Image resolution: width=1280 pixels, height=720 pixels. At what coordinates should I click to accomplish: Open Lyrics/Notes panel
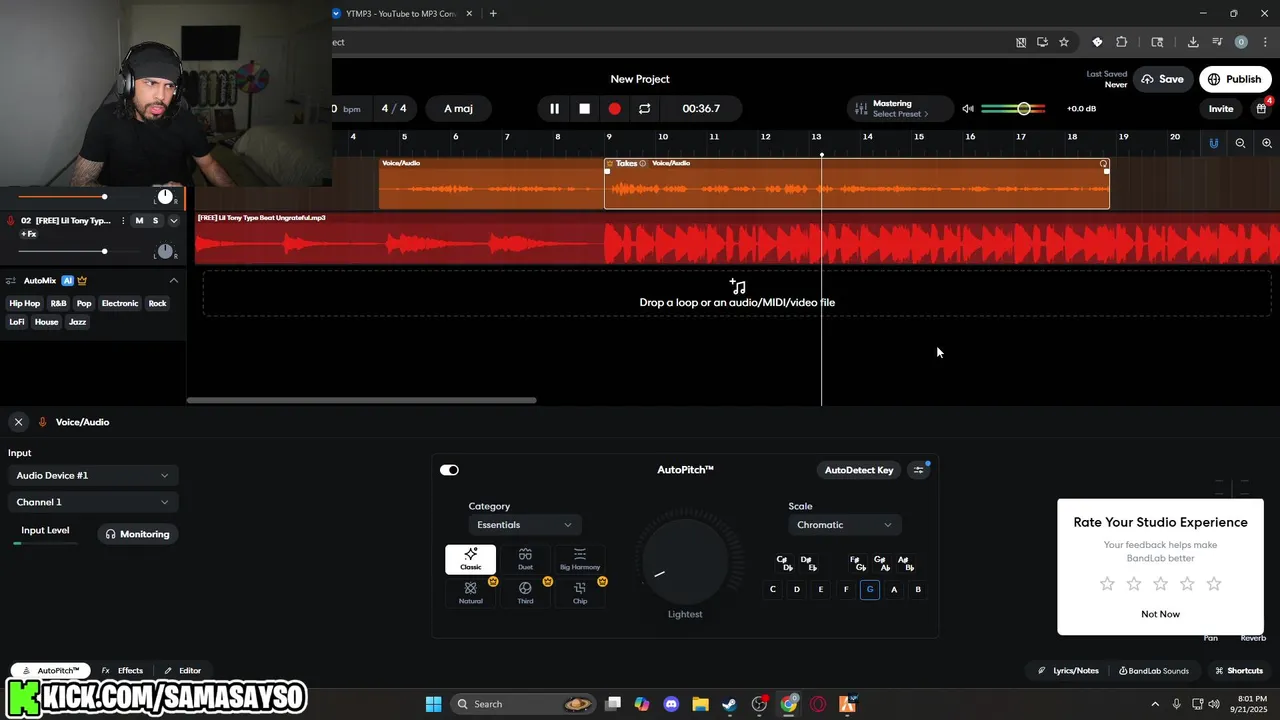[x=1069, y=671]
